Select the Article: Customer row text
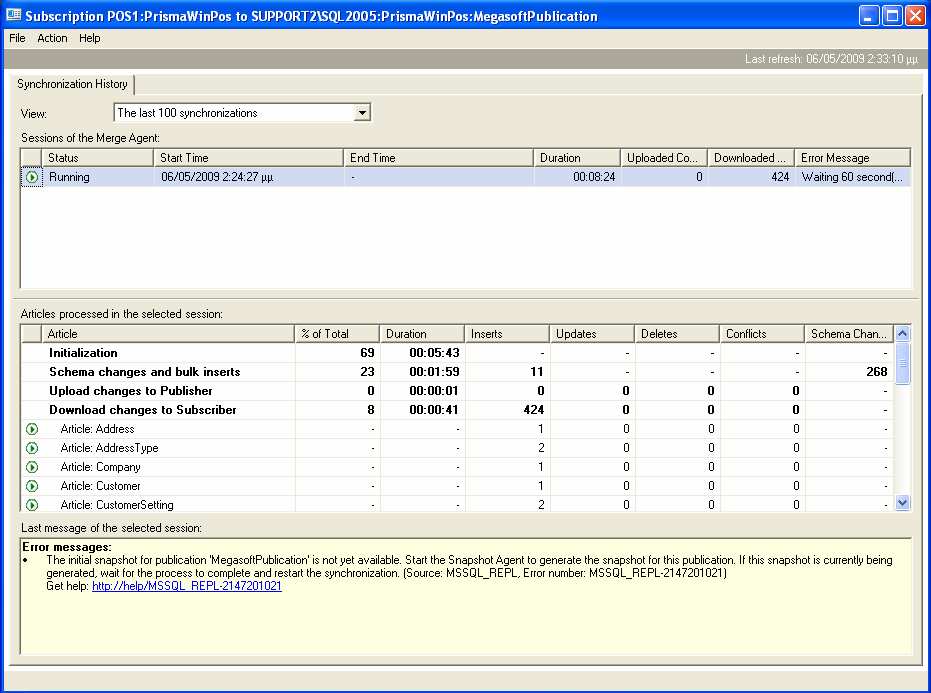 [x=100, y=486]
